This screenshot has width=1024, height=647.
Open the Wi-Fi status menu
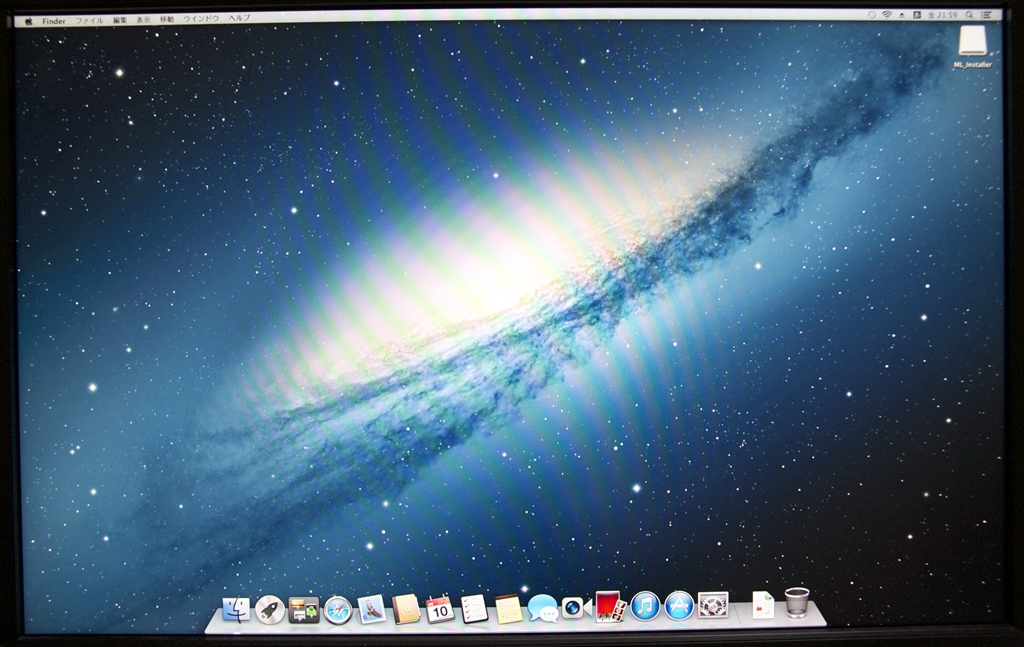pyautogui.click(x=887, y=15)
